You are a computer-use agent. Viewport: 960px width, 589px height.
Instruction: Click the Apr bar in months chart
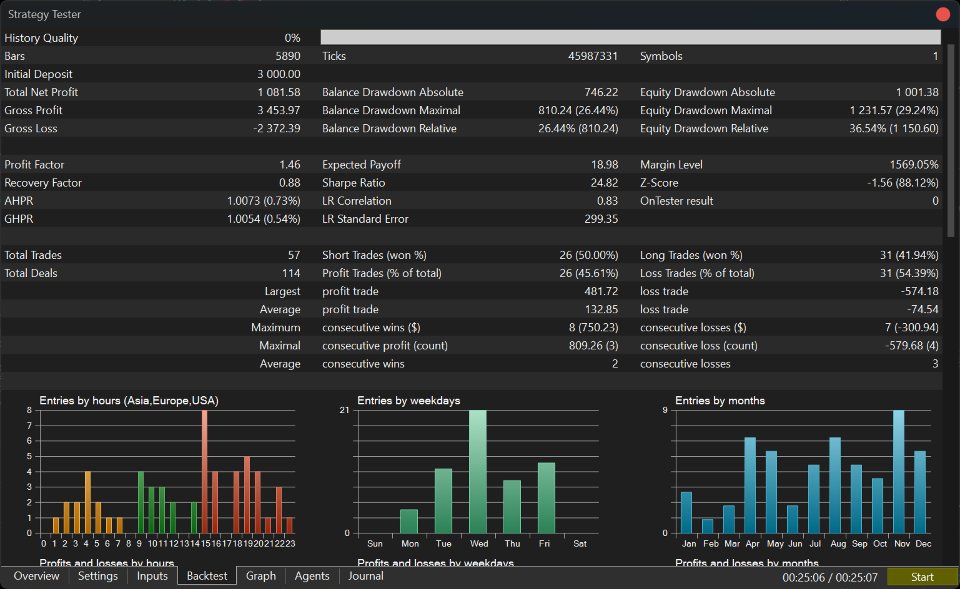click(x=750, y=485)
